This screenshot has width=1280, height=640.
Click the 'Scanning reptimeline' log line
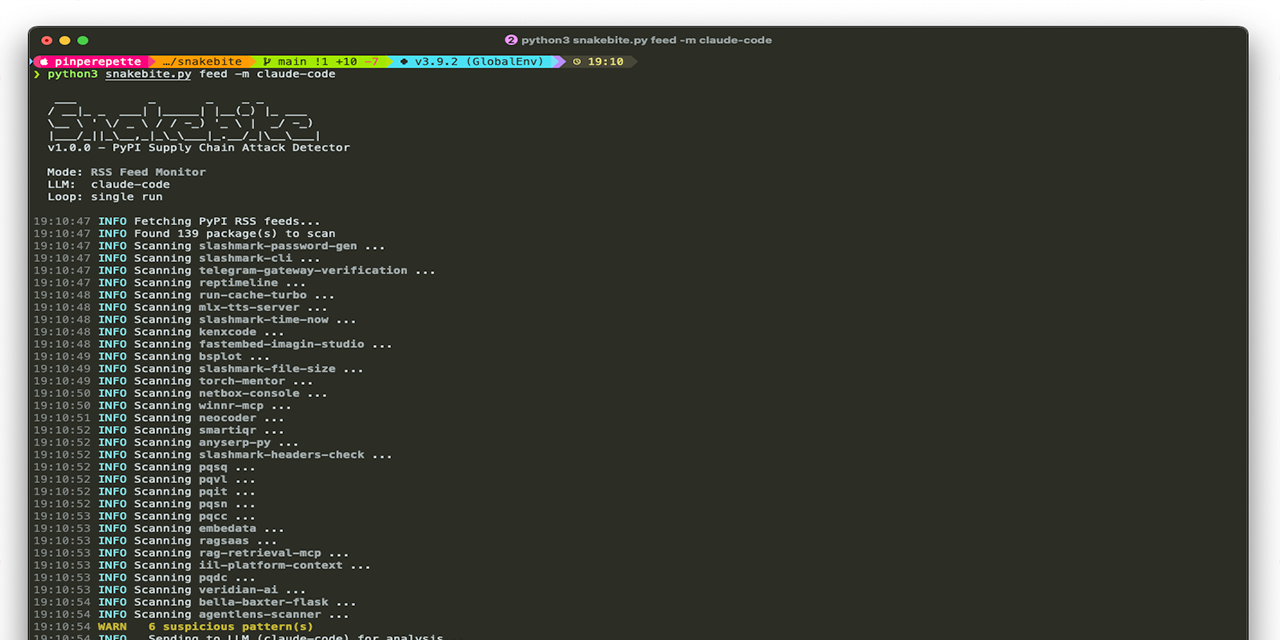tap(170, 283)
